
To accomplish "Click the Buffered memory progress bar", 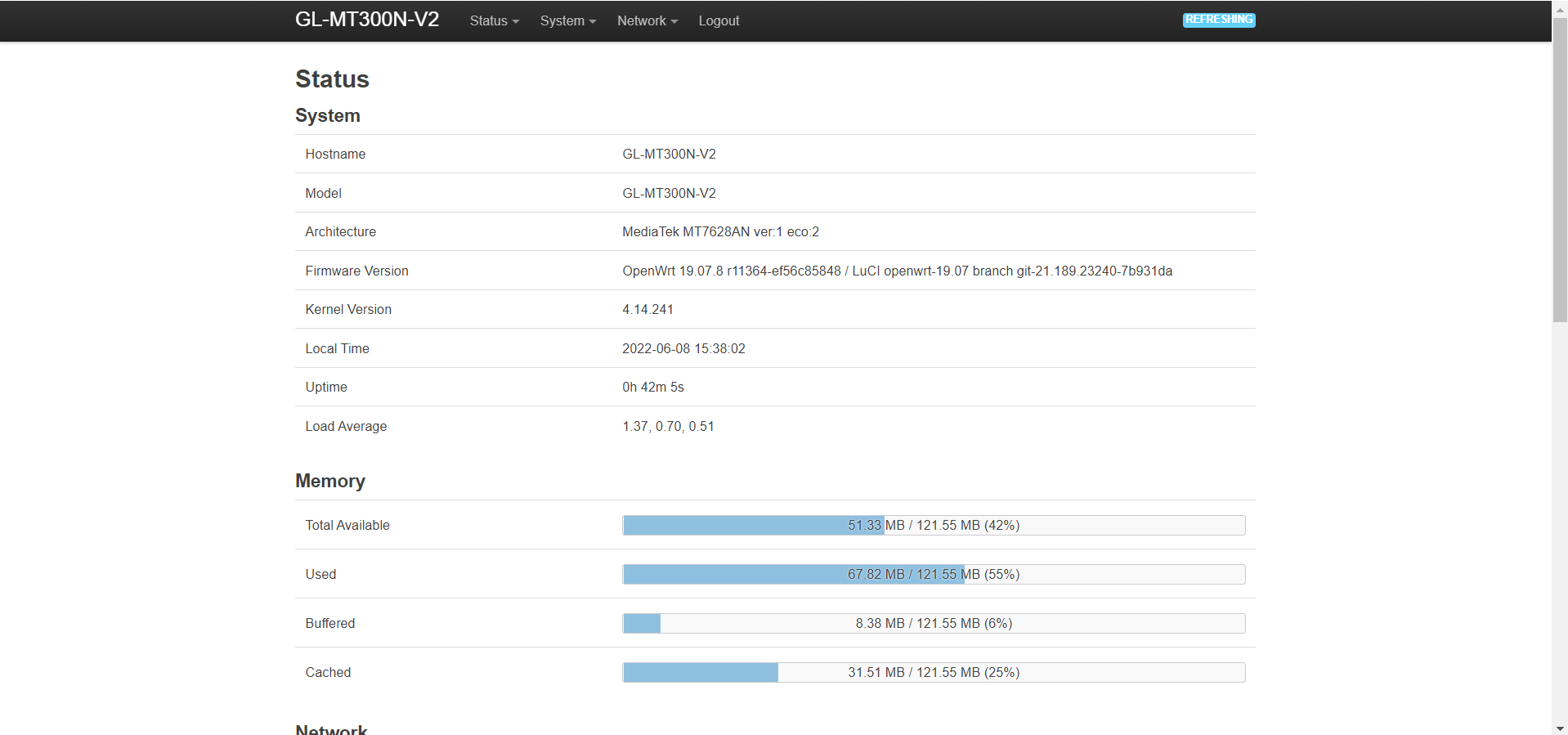I will coord(934,623).
